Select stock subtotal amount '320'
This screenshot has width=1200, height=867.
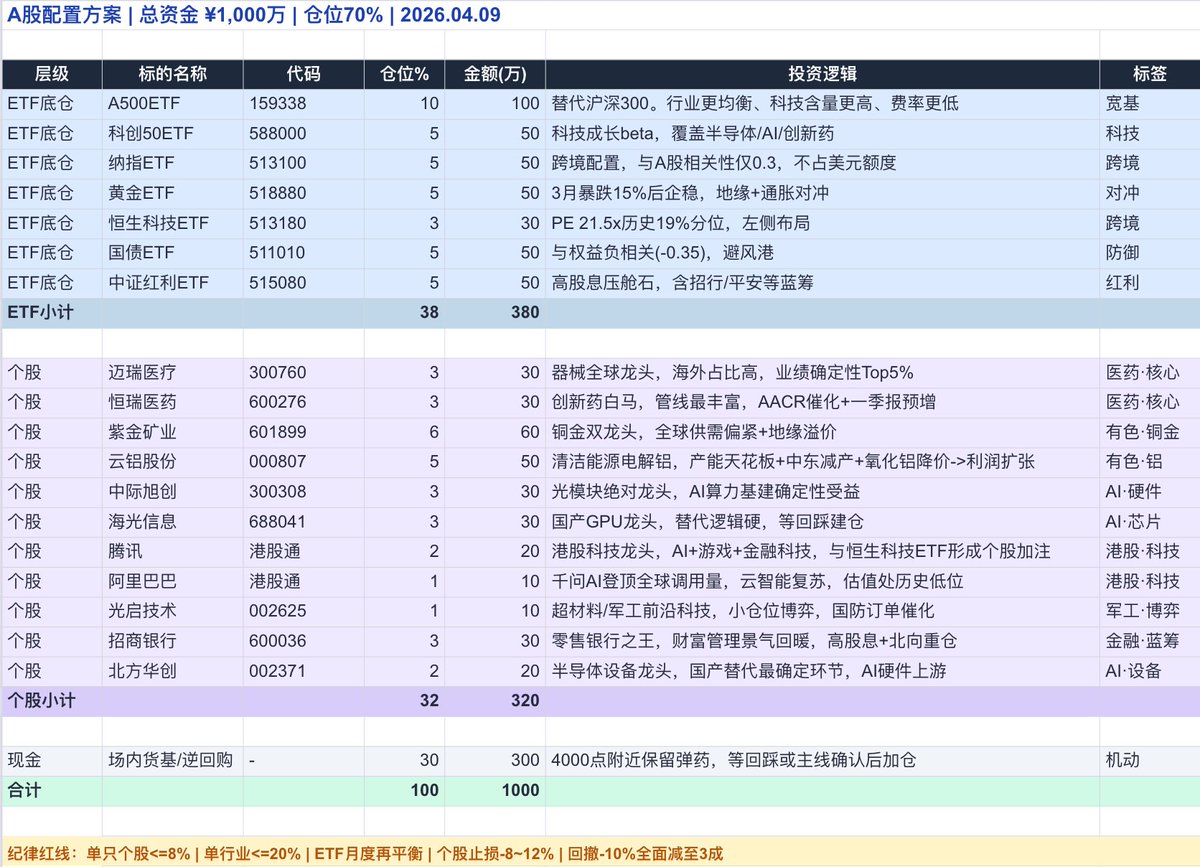point(495,701)
